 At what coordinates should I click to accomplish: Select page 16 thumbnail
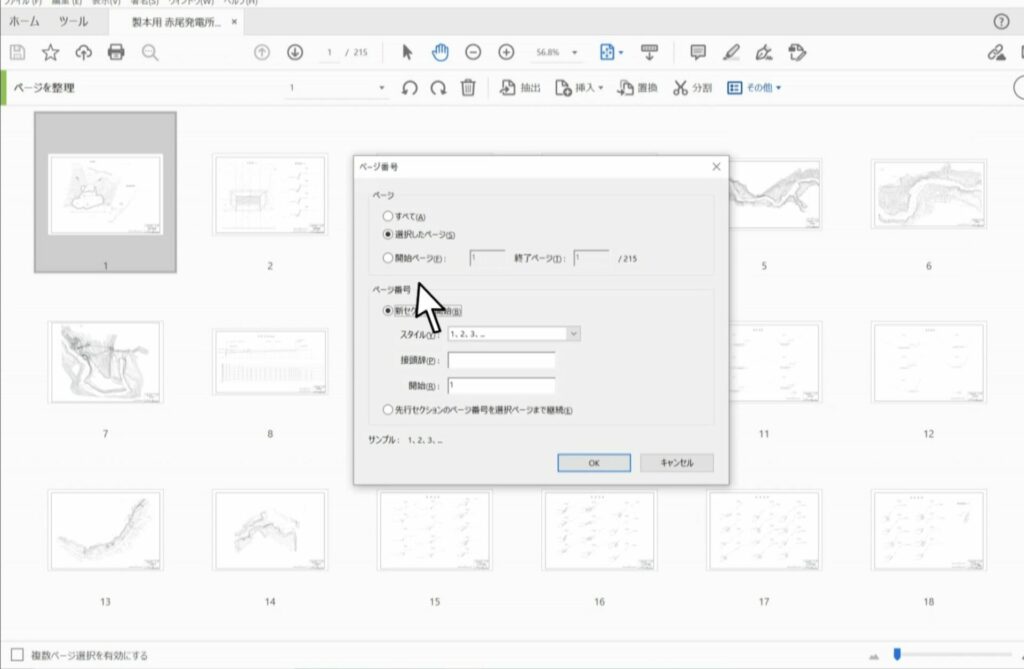click(600, 530)
